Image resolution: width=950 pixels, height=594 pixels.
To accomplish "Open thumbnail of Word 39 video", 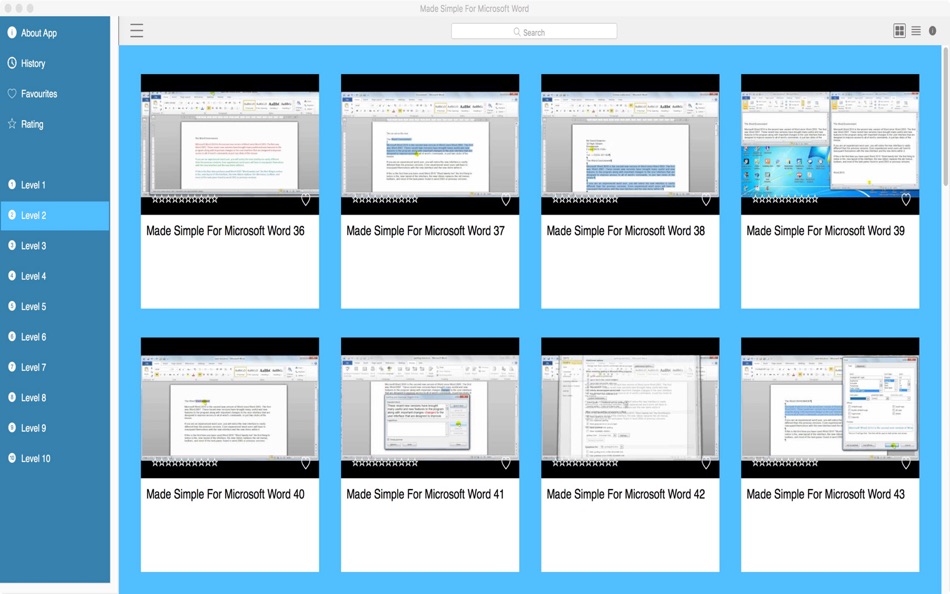I will [830, 144].
